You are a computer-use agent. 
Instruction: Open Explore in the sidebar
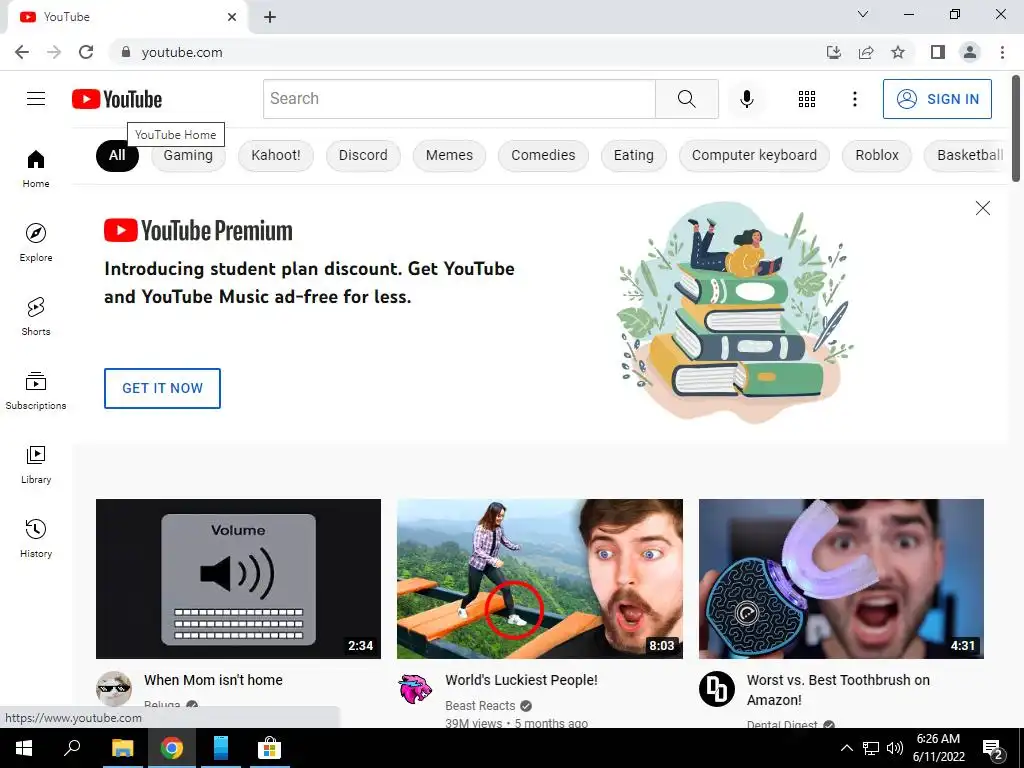click(x=36, y=242)
